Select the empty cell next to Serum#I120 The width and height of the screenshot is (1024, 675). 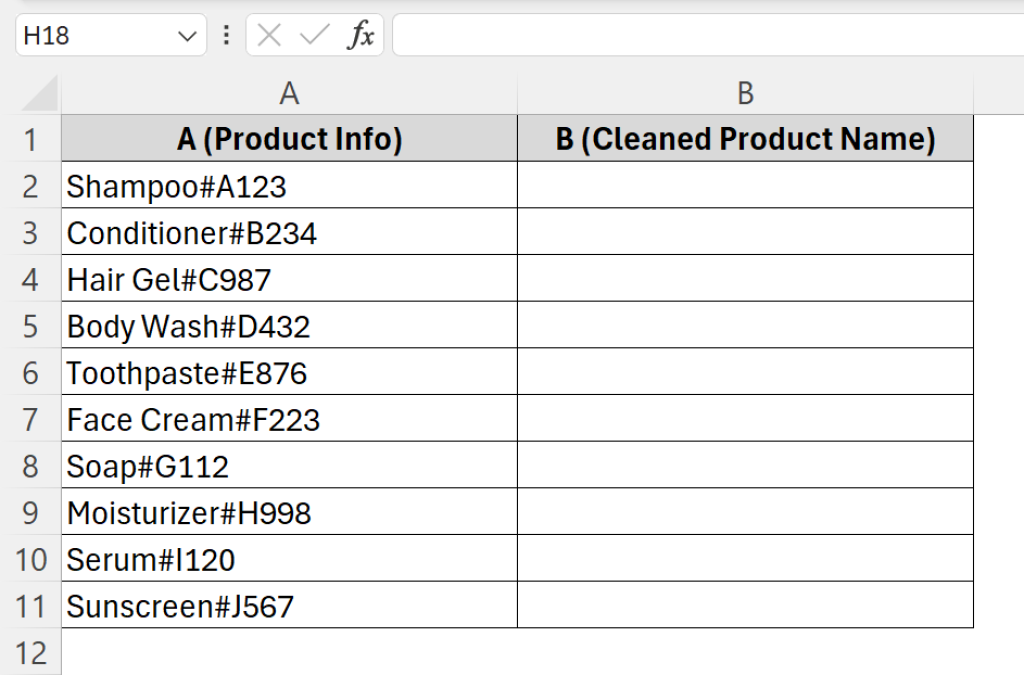(x=745, y=559)
